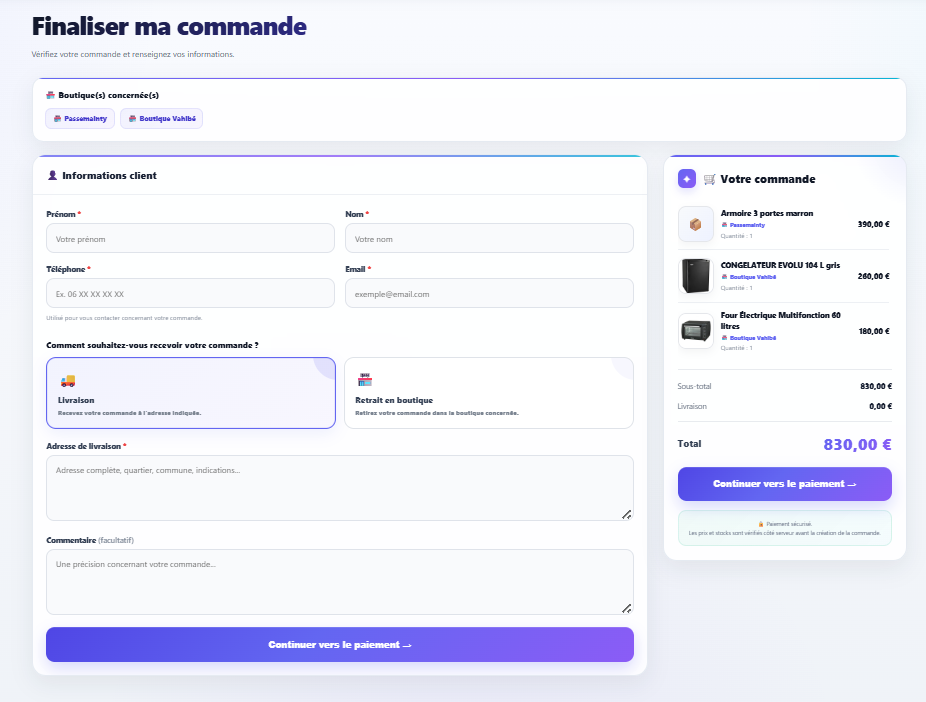This screenshot has width=926, height=702.
Task: Select the Livraison delivery option
Action: tap(191, 393)
